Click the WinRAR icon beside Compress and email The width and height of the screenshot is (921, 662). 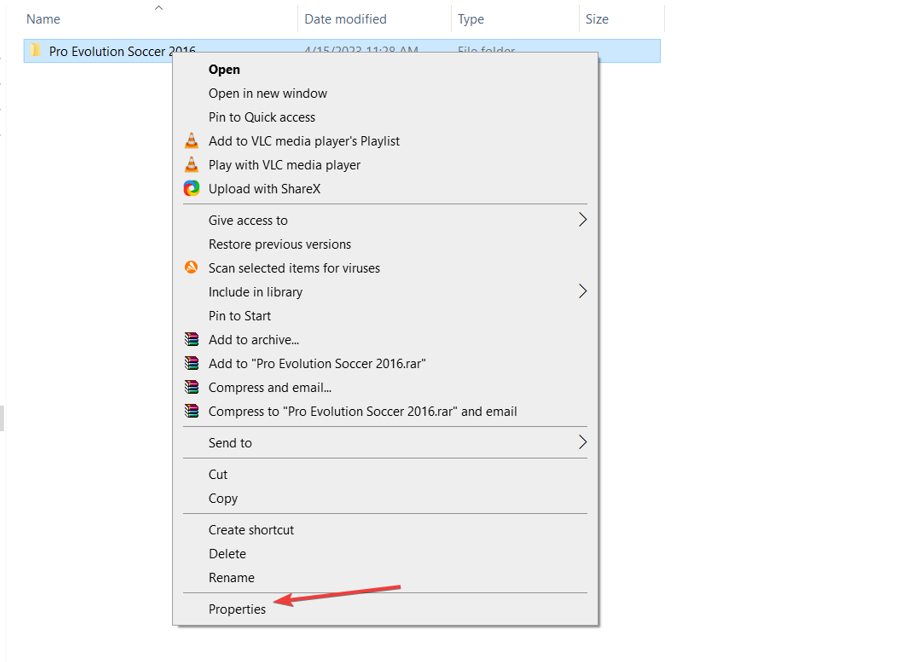(191, 387)
